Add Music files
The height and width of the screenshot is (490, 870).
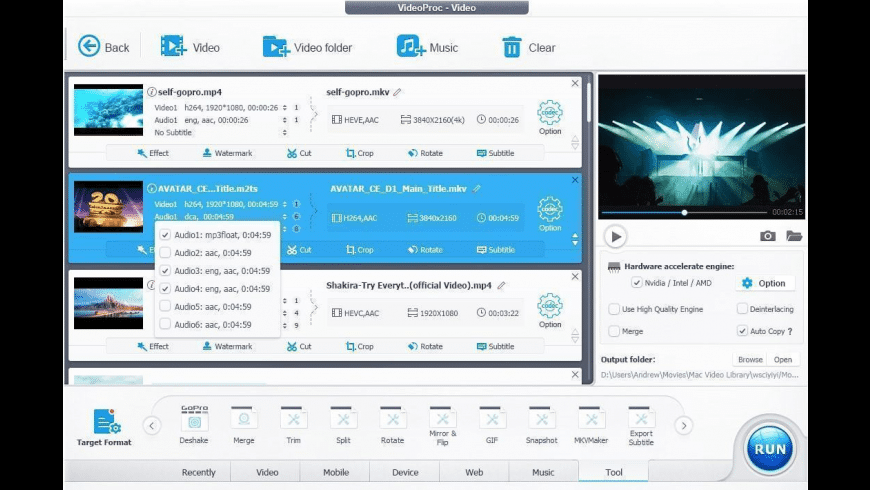pyautogui.click(x=427, y=47)
